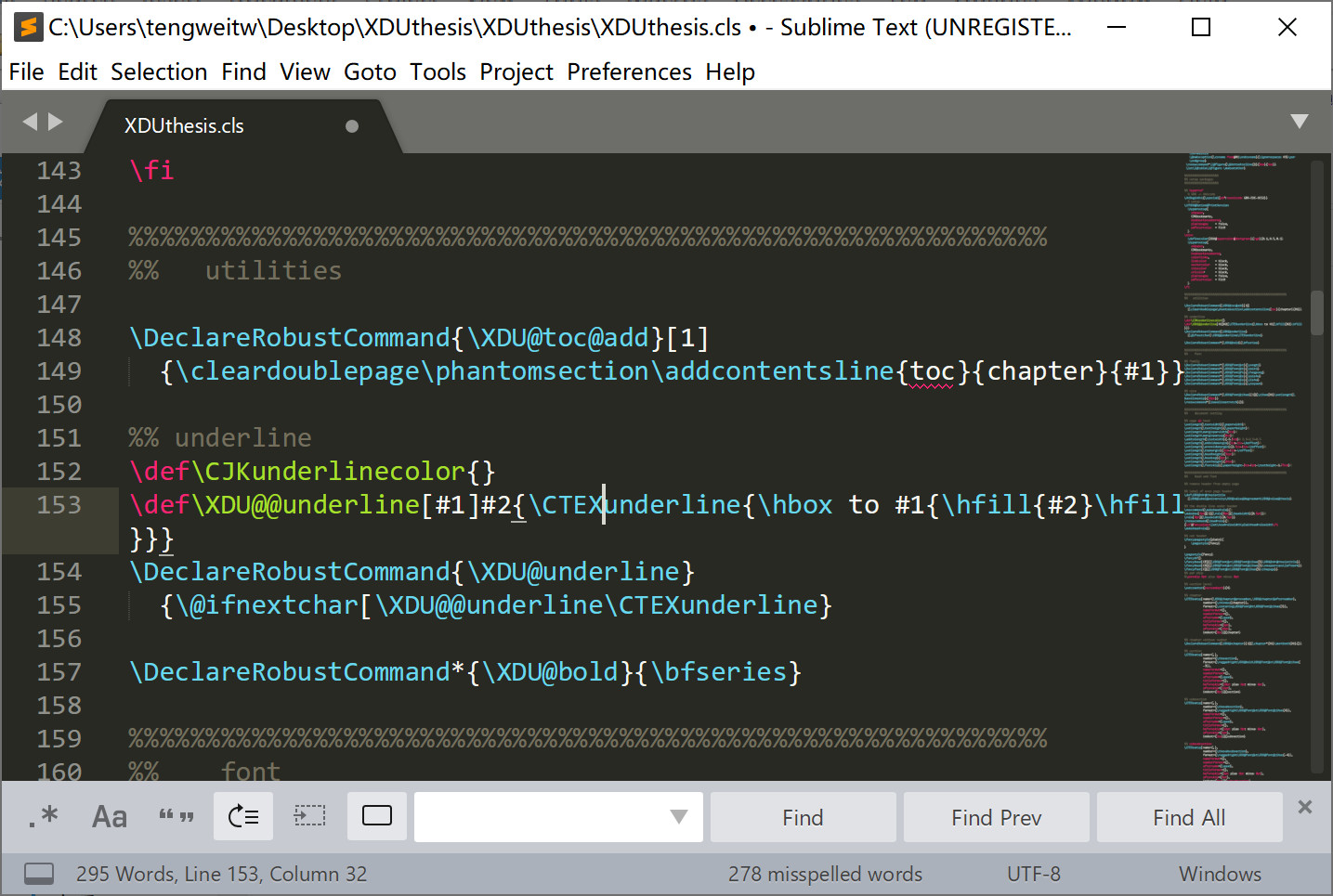Open the Edit menu
The height and width of the screenshot is (896, 1333).
[x=77, y=71]
